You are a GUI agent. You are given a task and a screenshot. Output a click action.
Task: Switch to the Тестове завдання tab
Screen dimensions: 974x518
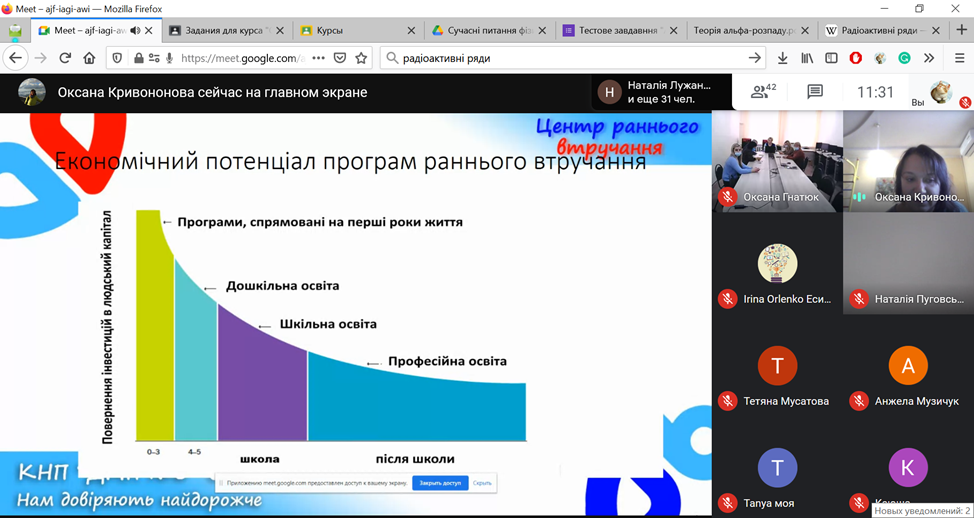(x=620, y=31)
